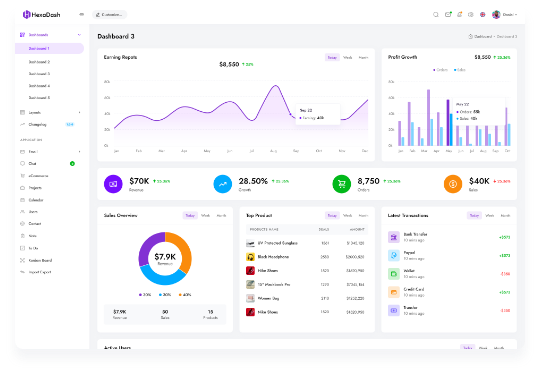Screen dimensions: 540x374
Task: Select Dashboard 1 in sidebar
Action: point(49,48)
